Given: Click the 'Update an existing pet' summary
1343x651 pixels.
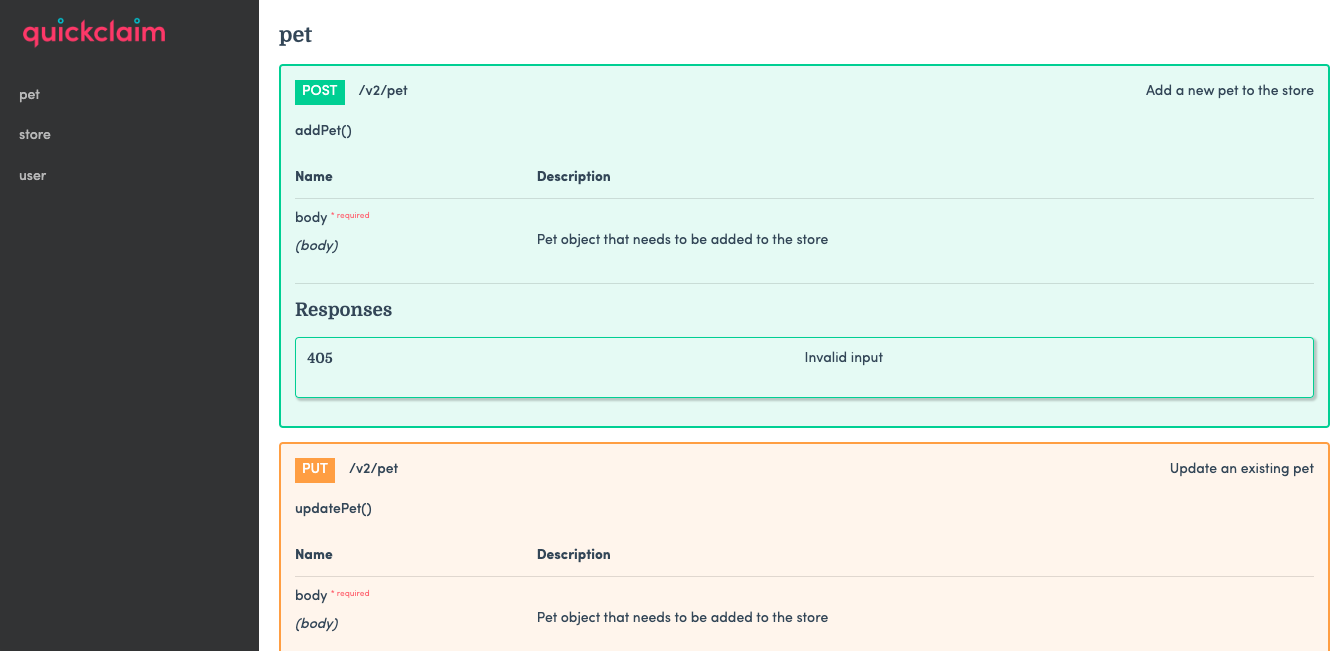Looking at the screenshot, I should tap(1242, 468).
